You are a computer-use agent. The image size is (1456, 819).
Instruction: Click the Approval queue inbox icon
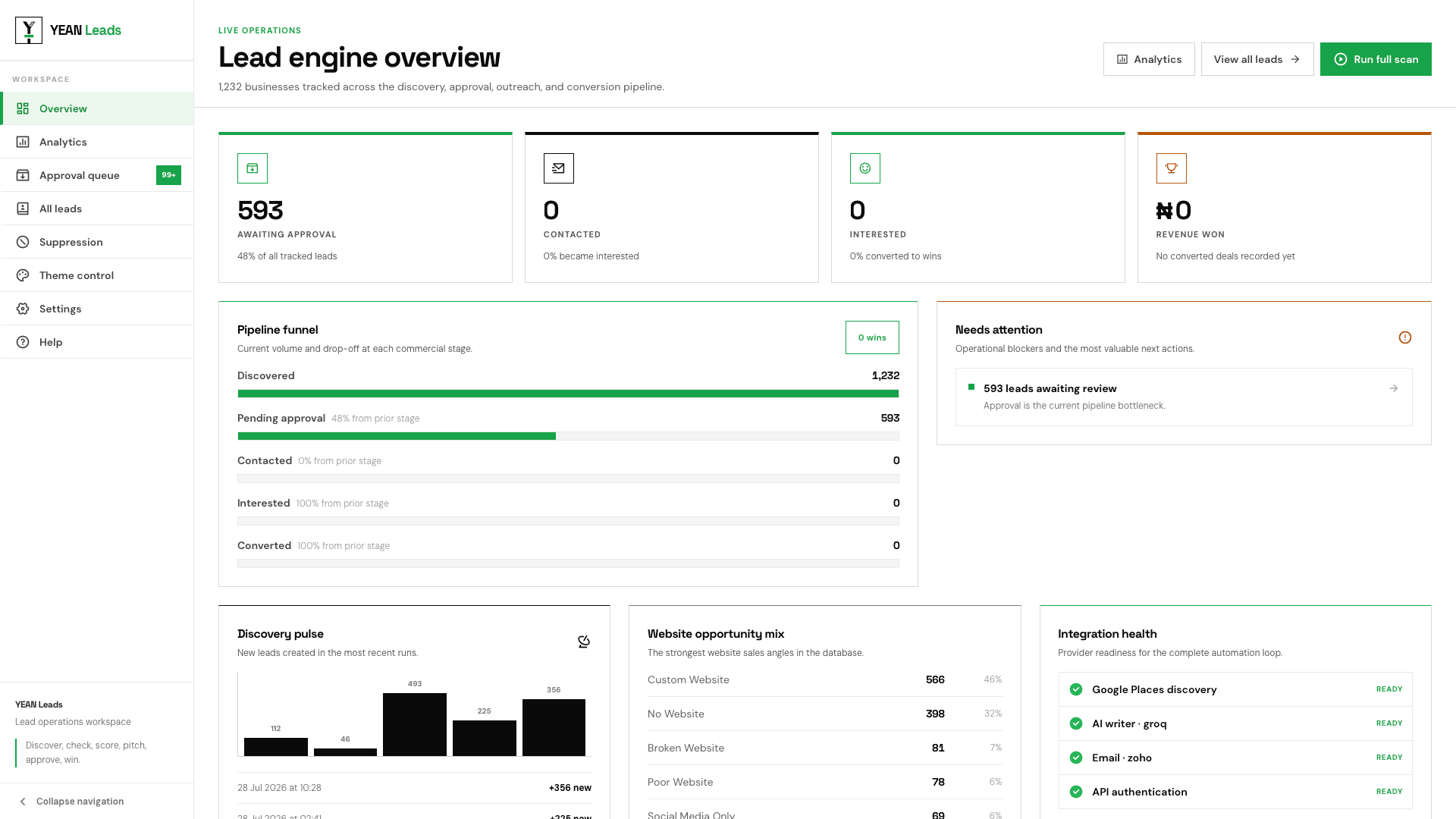[x=23, y=175]
